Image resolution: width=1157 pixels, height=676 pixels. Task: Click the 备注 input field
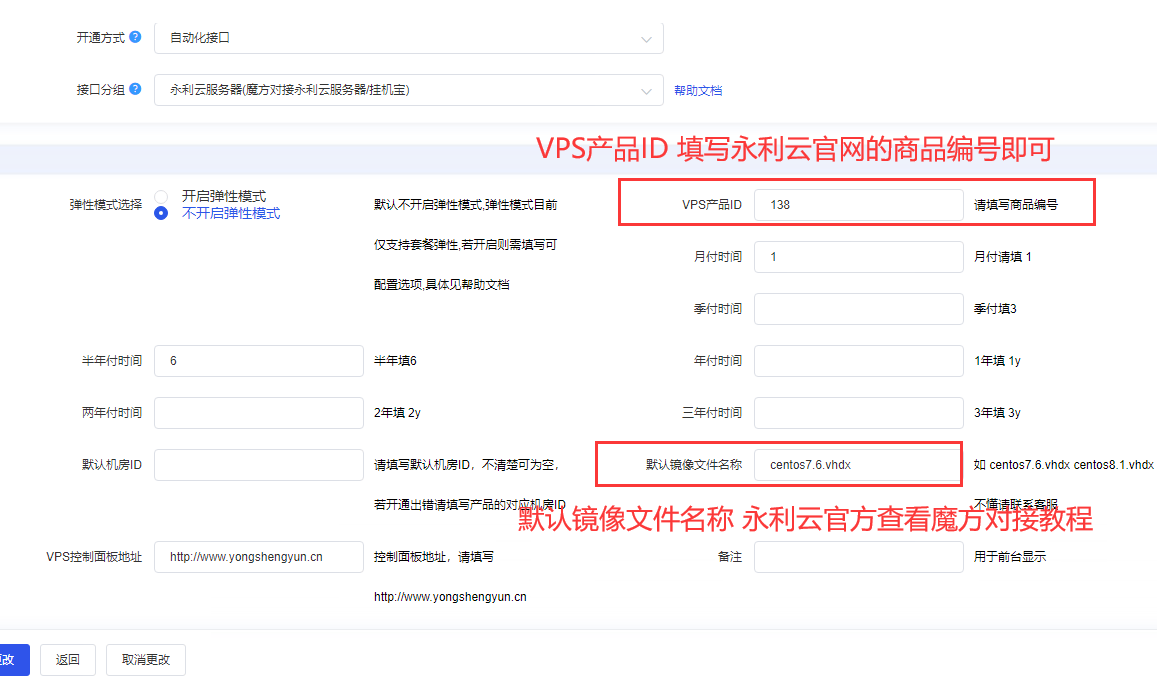coord(858,557)
